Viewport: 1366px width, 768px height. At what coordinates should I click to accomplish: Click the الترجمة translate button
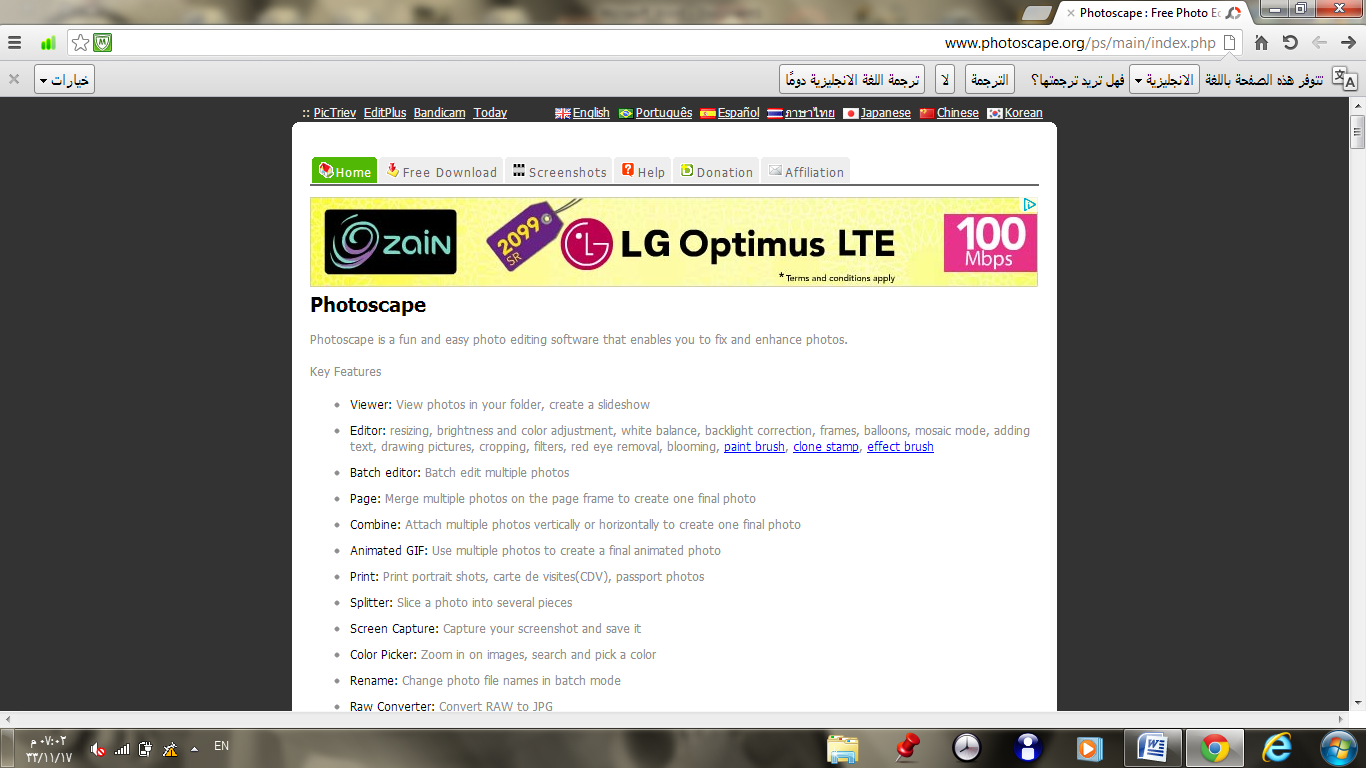(990, 80)
